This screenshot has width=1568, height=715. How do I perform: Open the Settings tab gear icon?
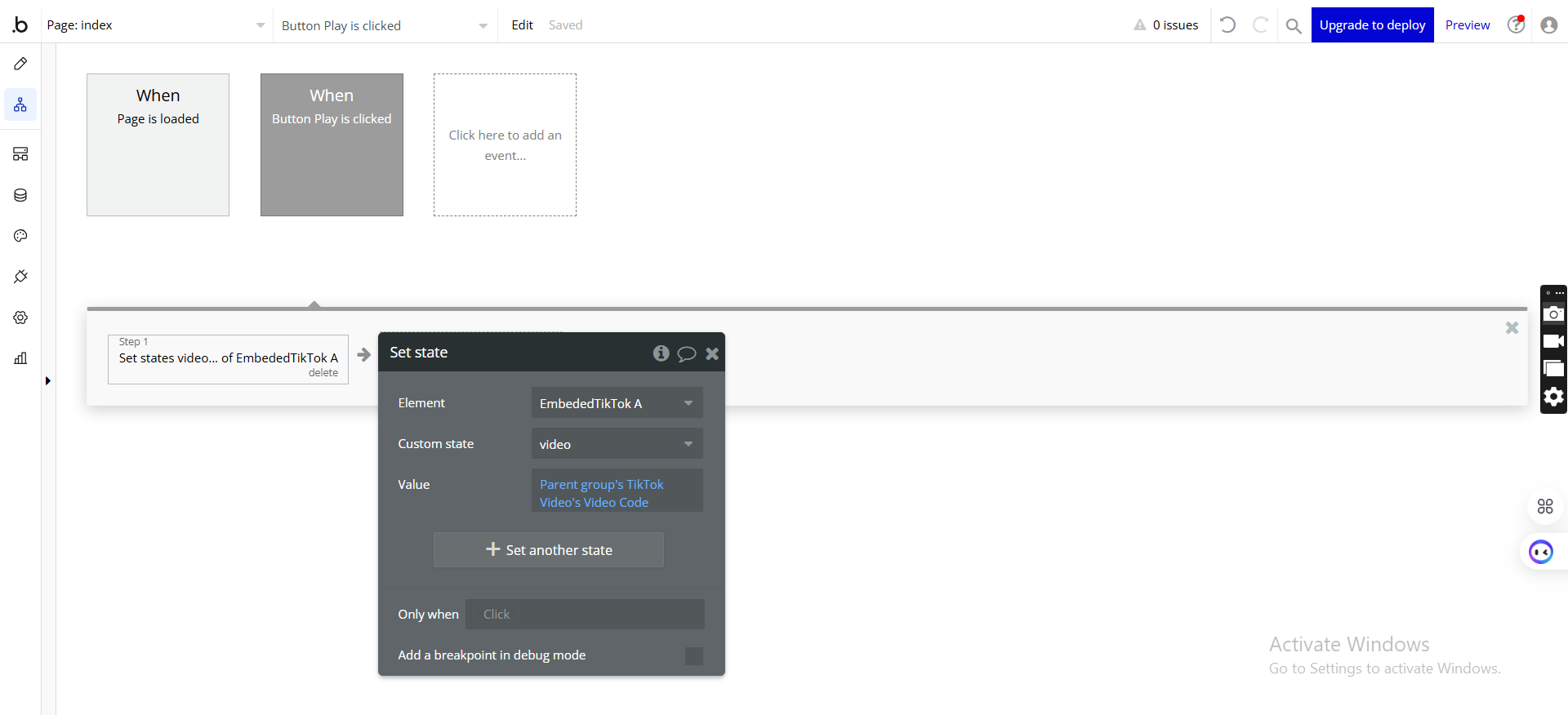pos(20,318)
